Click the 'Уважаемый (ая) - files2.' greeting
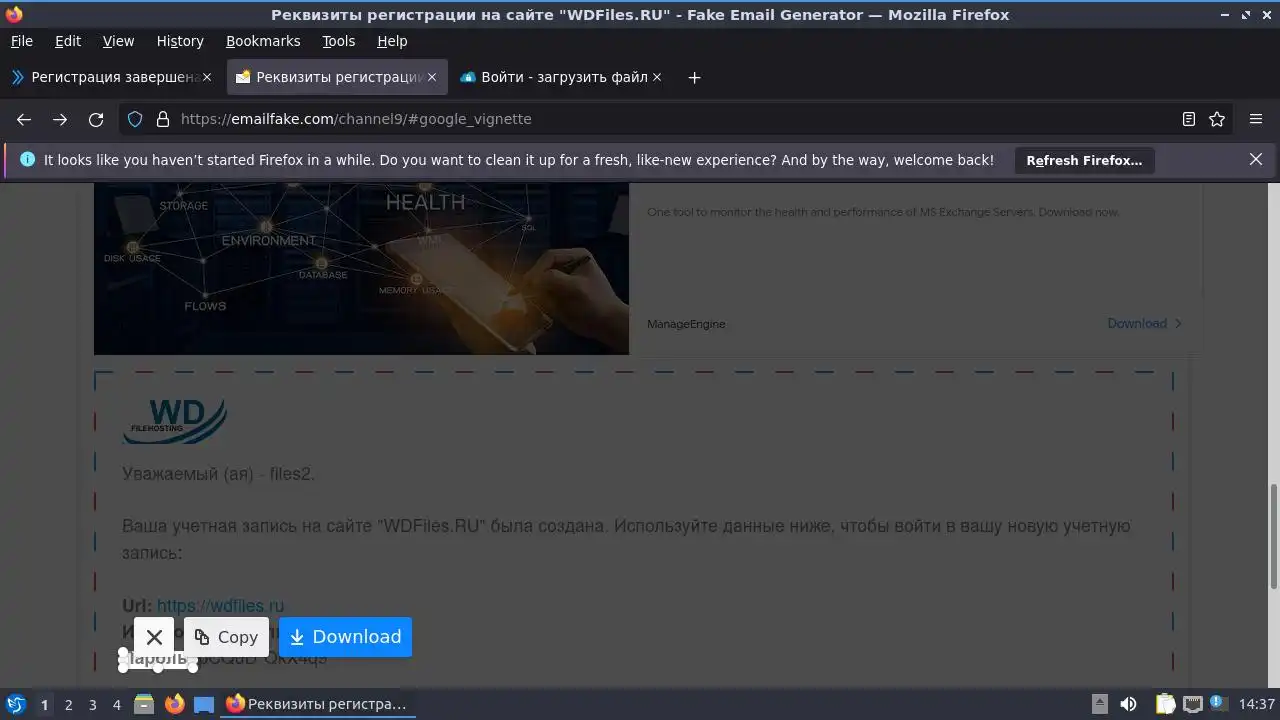1280x720 pixels. [218, 473]
